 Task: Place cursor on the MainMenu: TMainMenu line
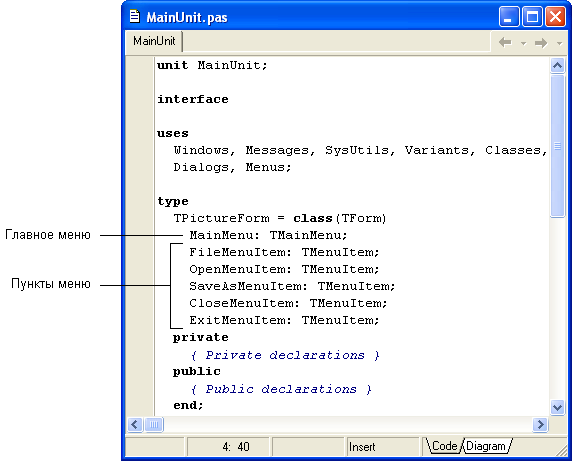268,235
